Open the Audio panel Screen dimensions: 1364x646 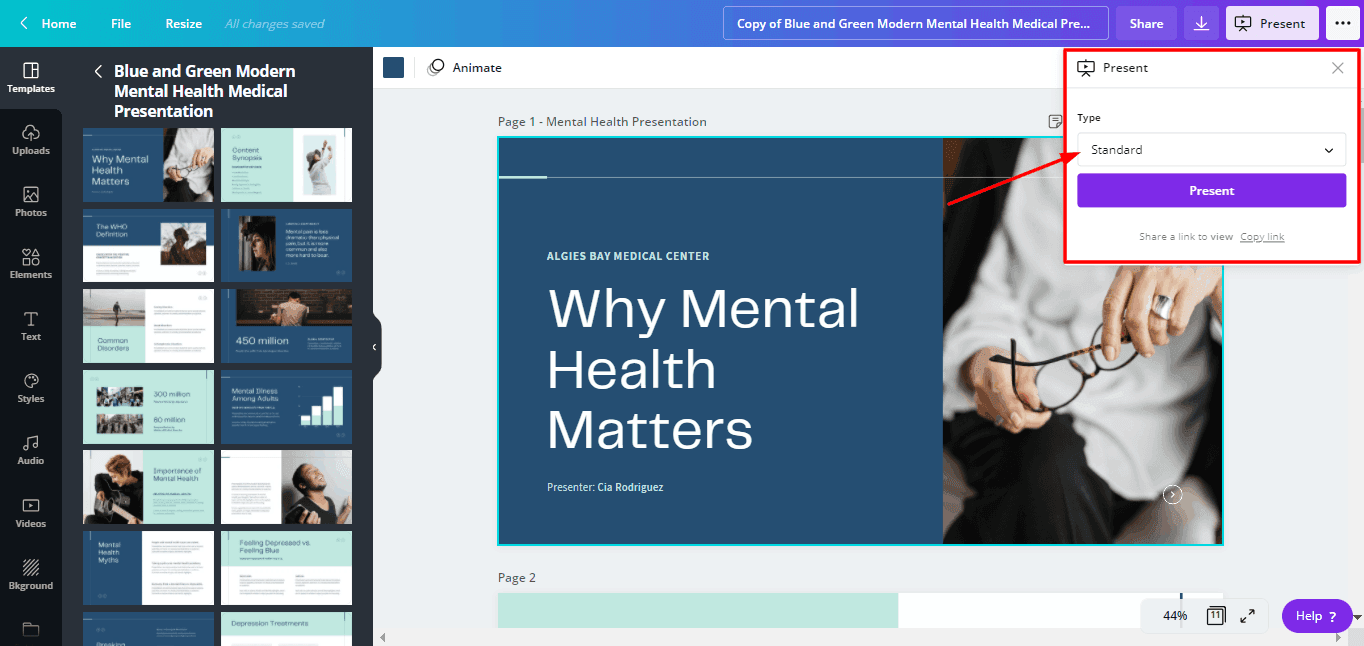pyautogui.click(x=31, y=450)
